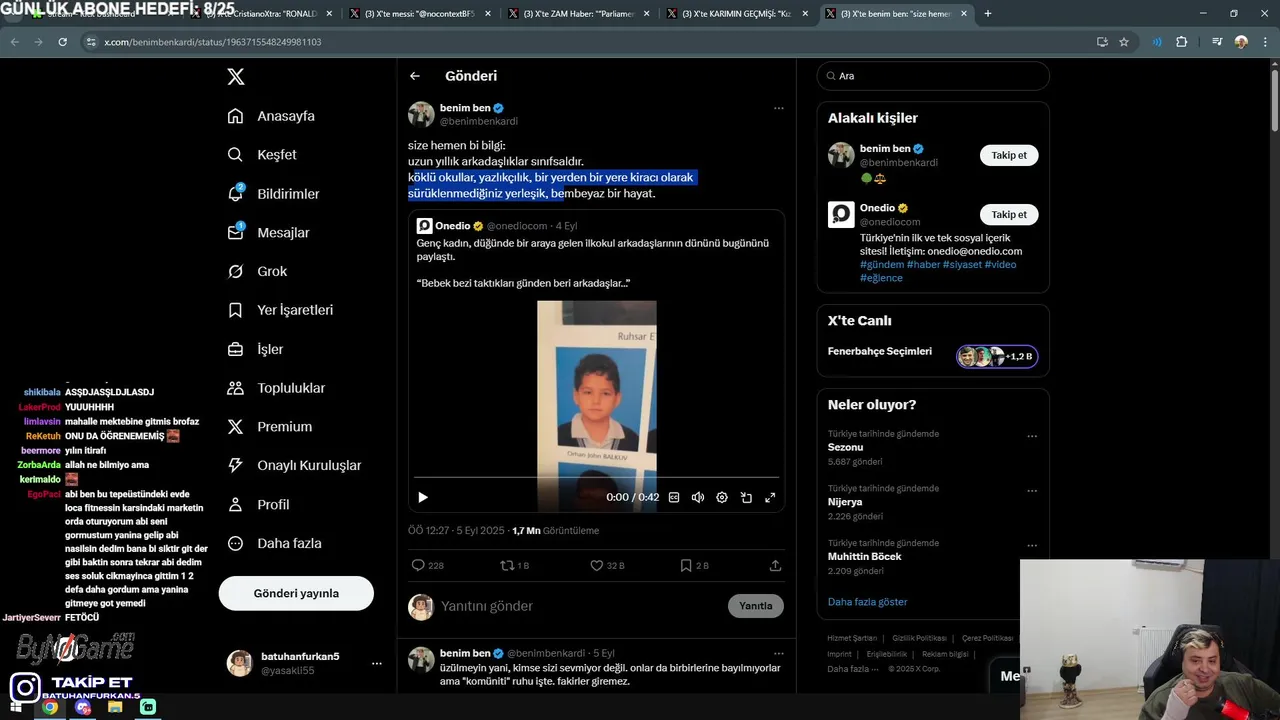Toggle picture-in-picture for video
The width and height of the screenshot is (1280, 720).
click(746, 497)
